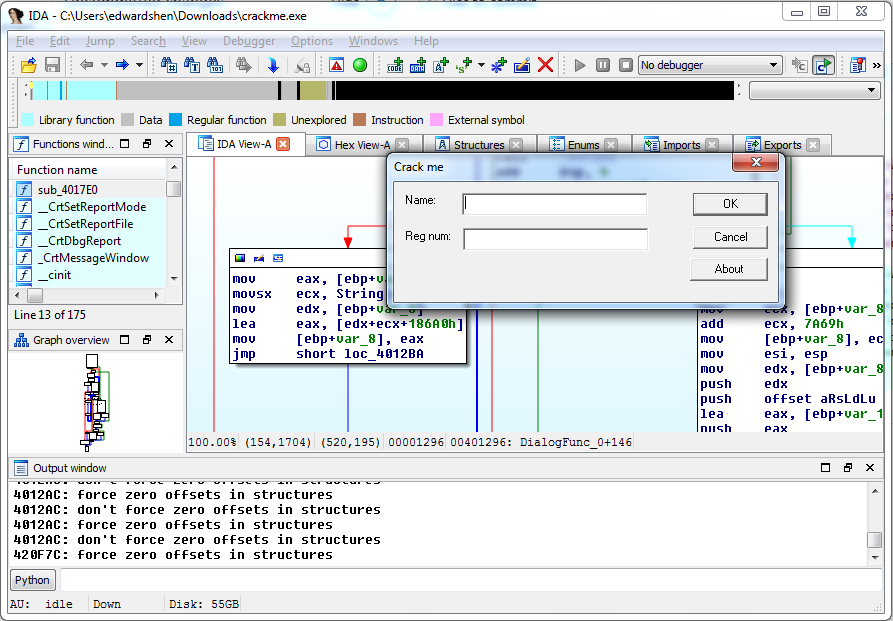This screenshot has height=621, width=893.
Task: Click the Output window panel icon
Action: click(x=21, y=468)
